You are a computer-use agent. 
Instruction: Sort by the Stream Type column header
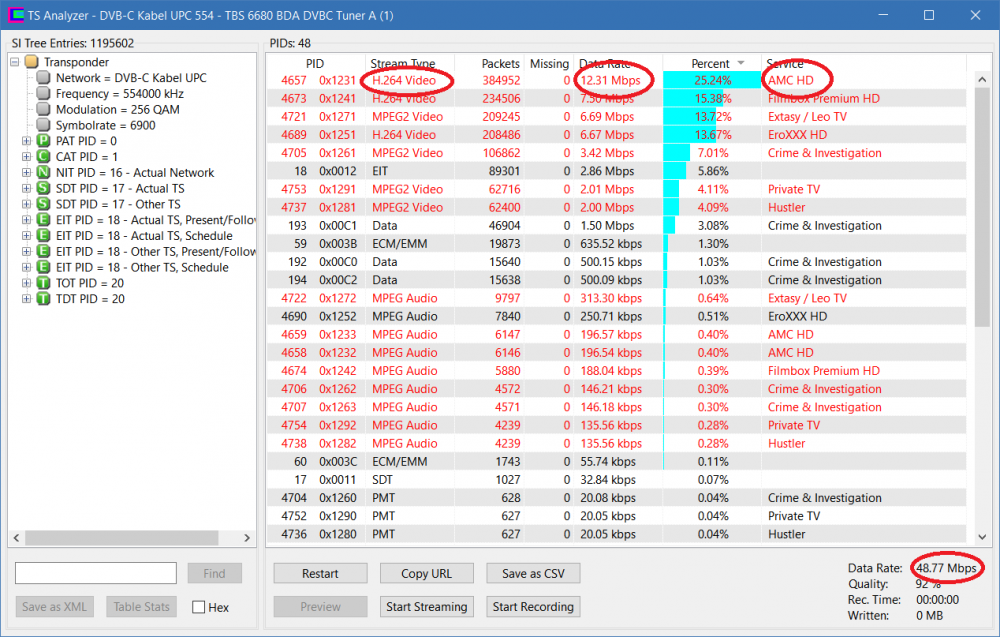click(x=409, y=63)
